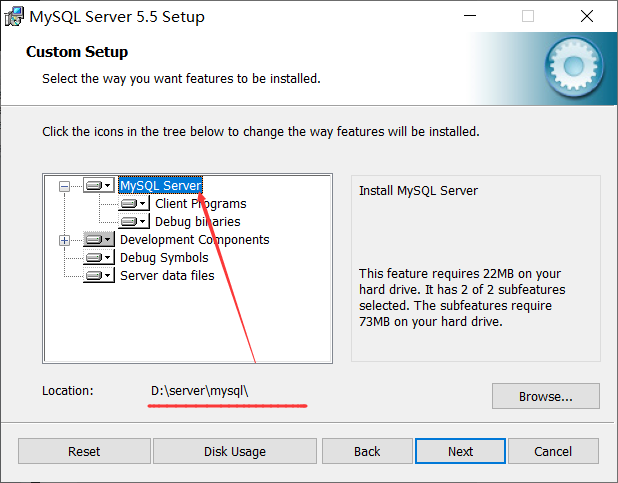
Task: Cancel the MySQL setup
Action: coord(553,451)
